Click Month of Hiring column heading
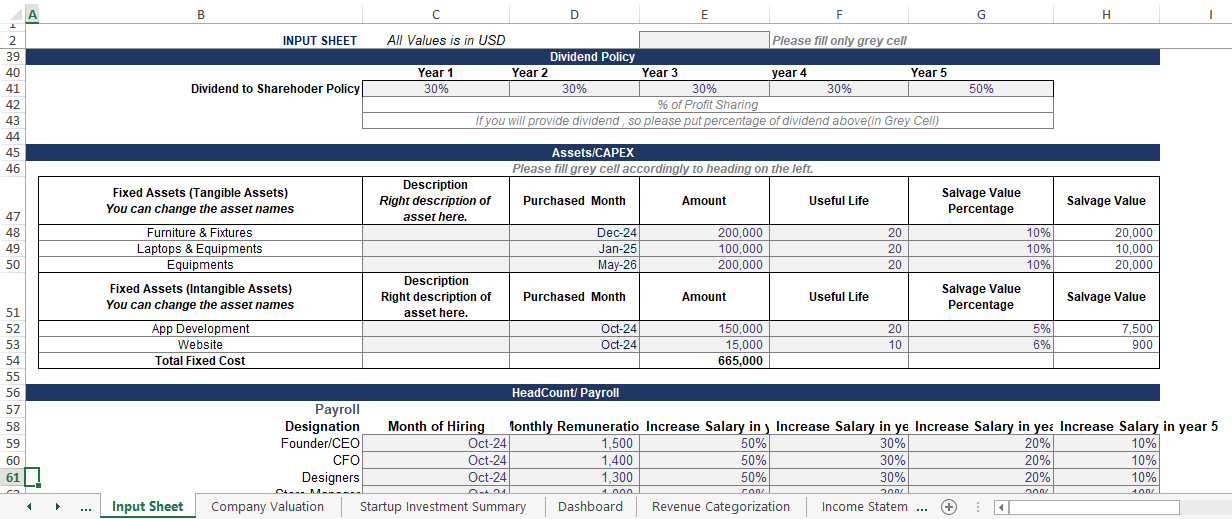 click(435, 427)
